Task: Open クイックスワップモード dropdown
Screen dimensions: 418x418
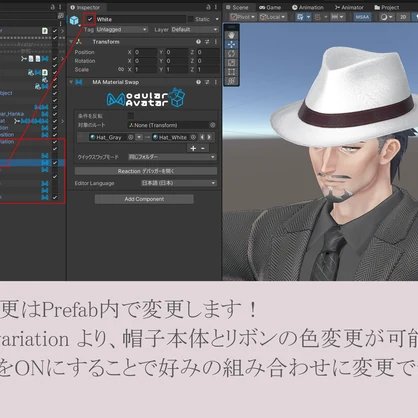Action: [172, 157]
